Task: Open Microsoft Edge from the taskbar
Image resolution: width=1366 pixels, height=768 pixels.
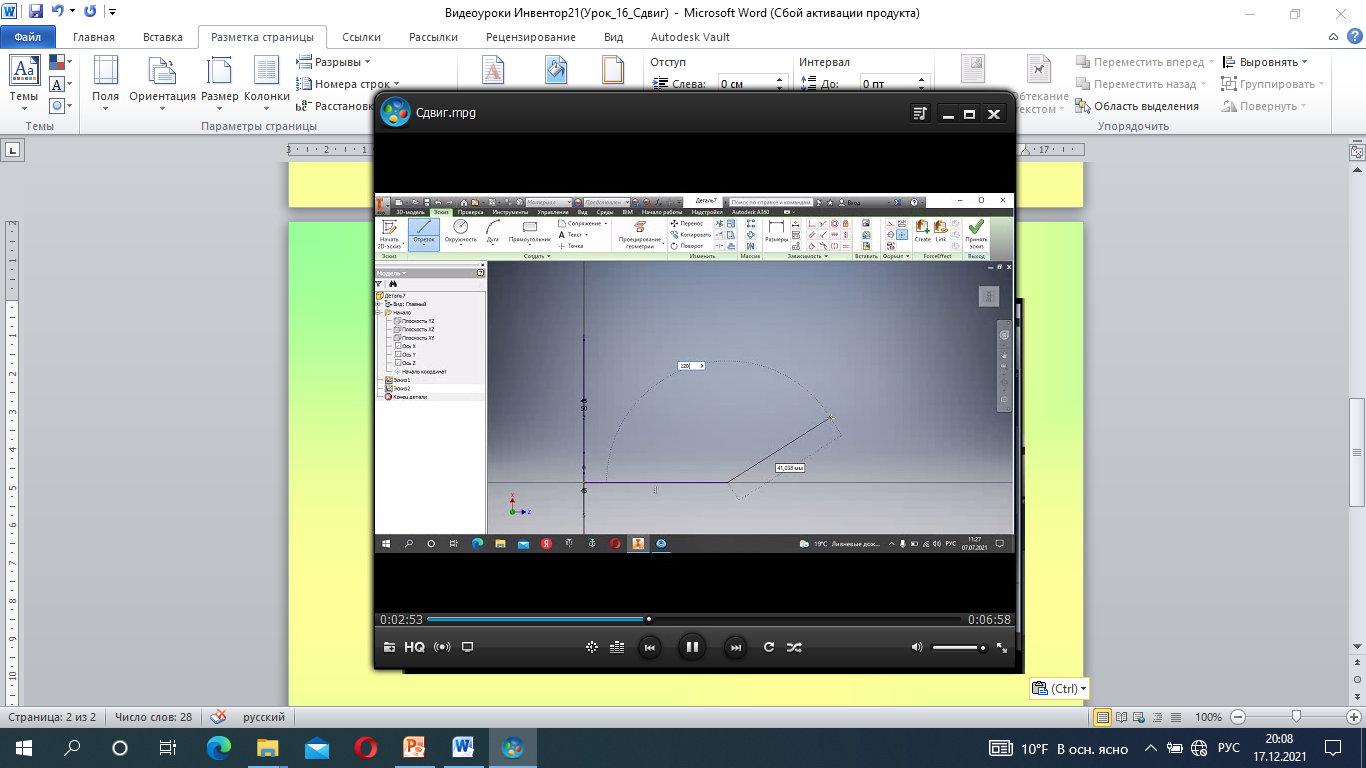Action: pos(218,747)
